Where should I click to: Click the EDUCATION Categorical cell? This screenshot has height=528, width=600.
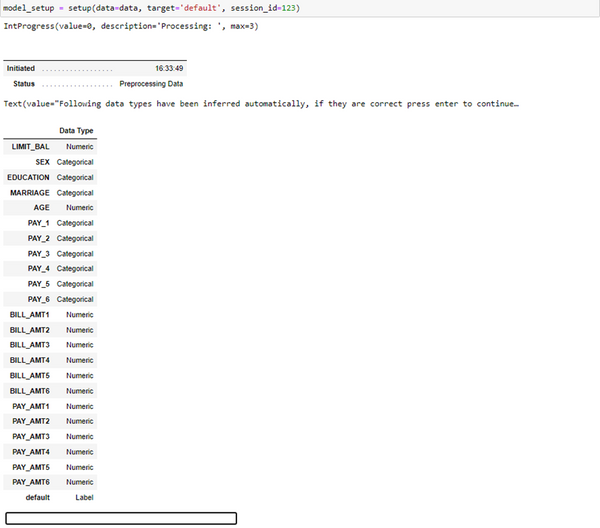pos(75,177)
